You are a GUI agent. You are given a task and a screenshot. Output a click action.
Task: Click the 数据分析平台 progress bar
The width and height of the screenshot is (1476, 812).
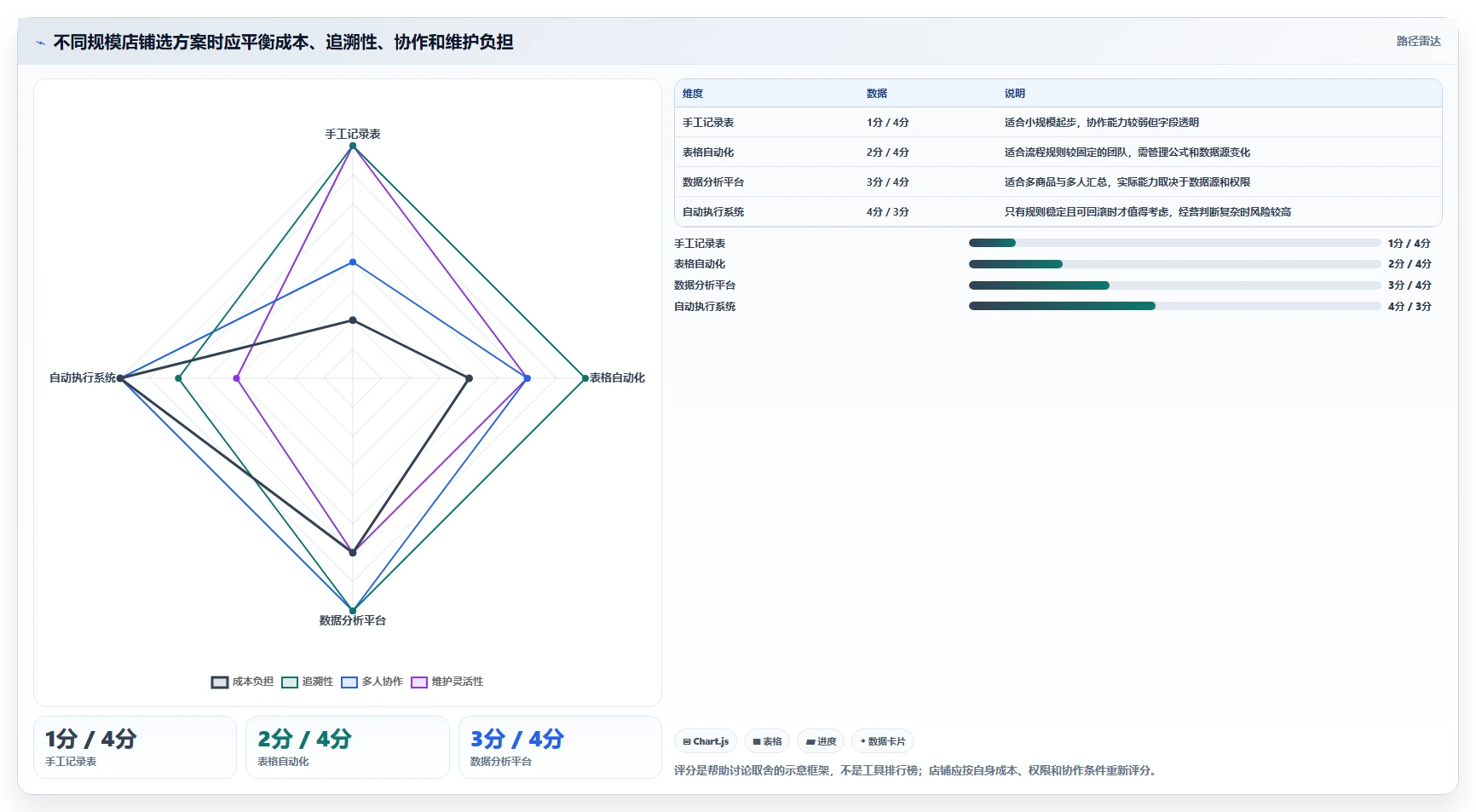click(x=1174, y=285)
